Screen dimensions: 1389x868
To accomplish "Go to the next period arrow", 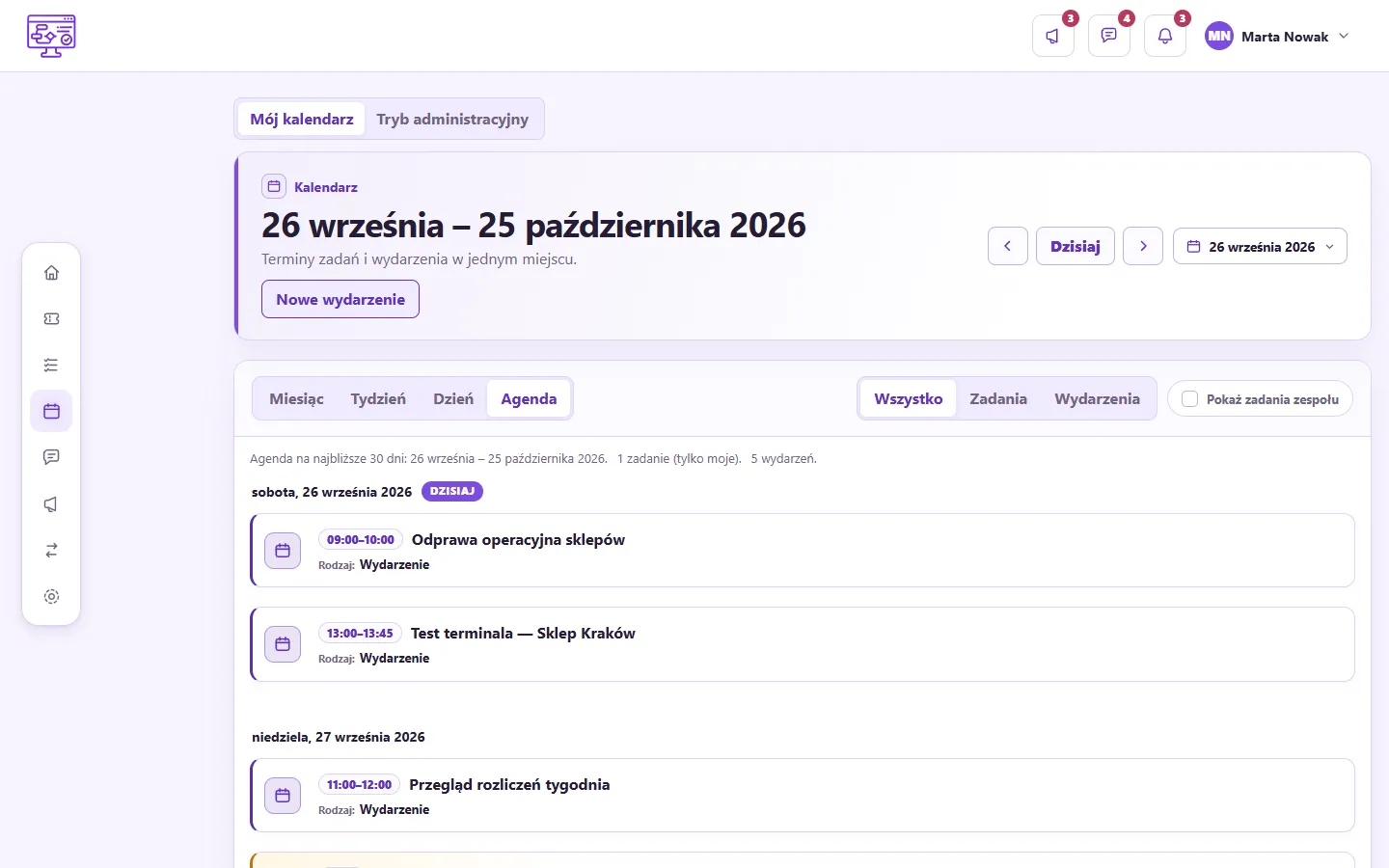I will click(x=1143, y=246).
